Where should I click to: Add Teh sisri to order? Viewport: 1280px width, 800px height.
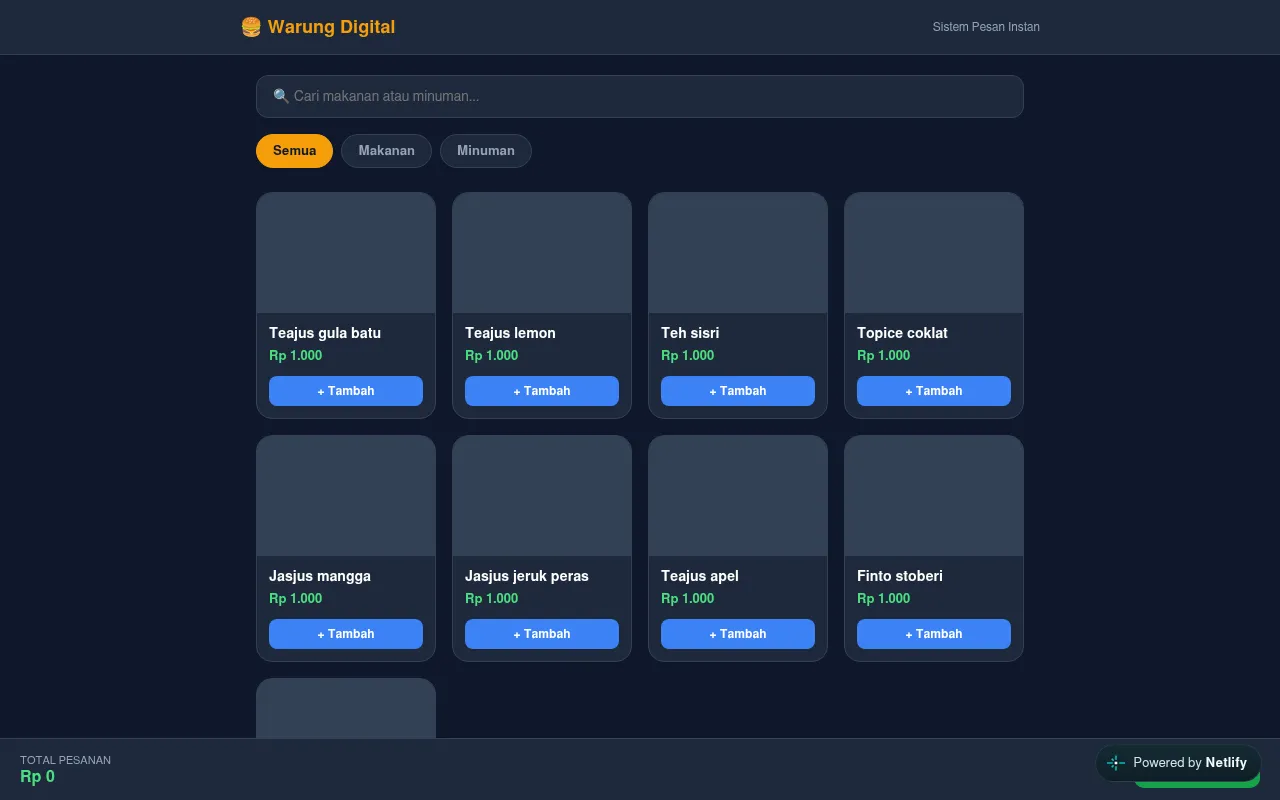coord(738,391)
